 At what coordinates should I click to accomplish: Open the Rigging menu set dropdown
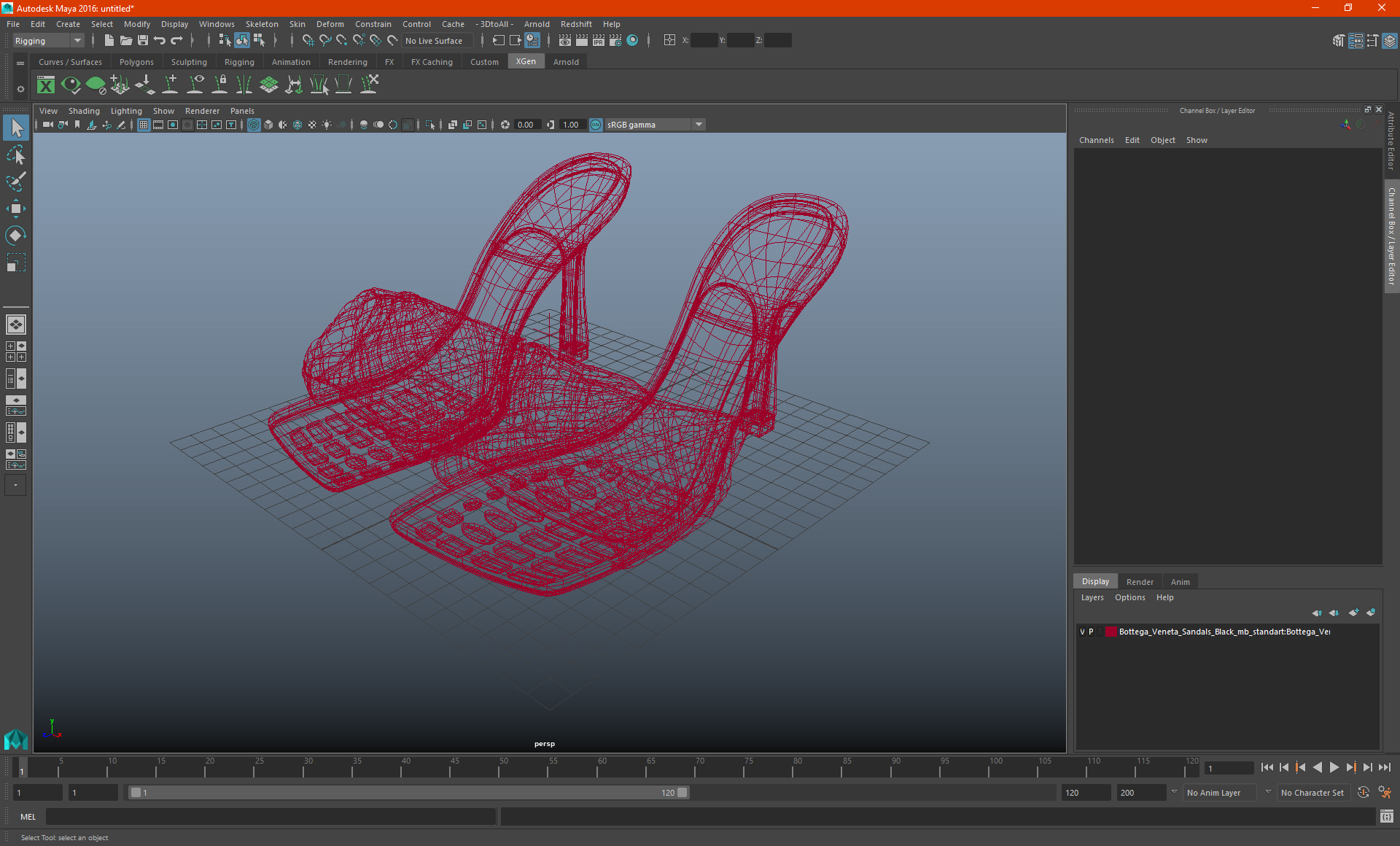coord(48,41)
